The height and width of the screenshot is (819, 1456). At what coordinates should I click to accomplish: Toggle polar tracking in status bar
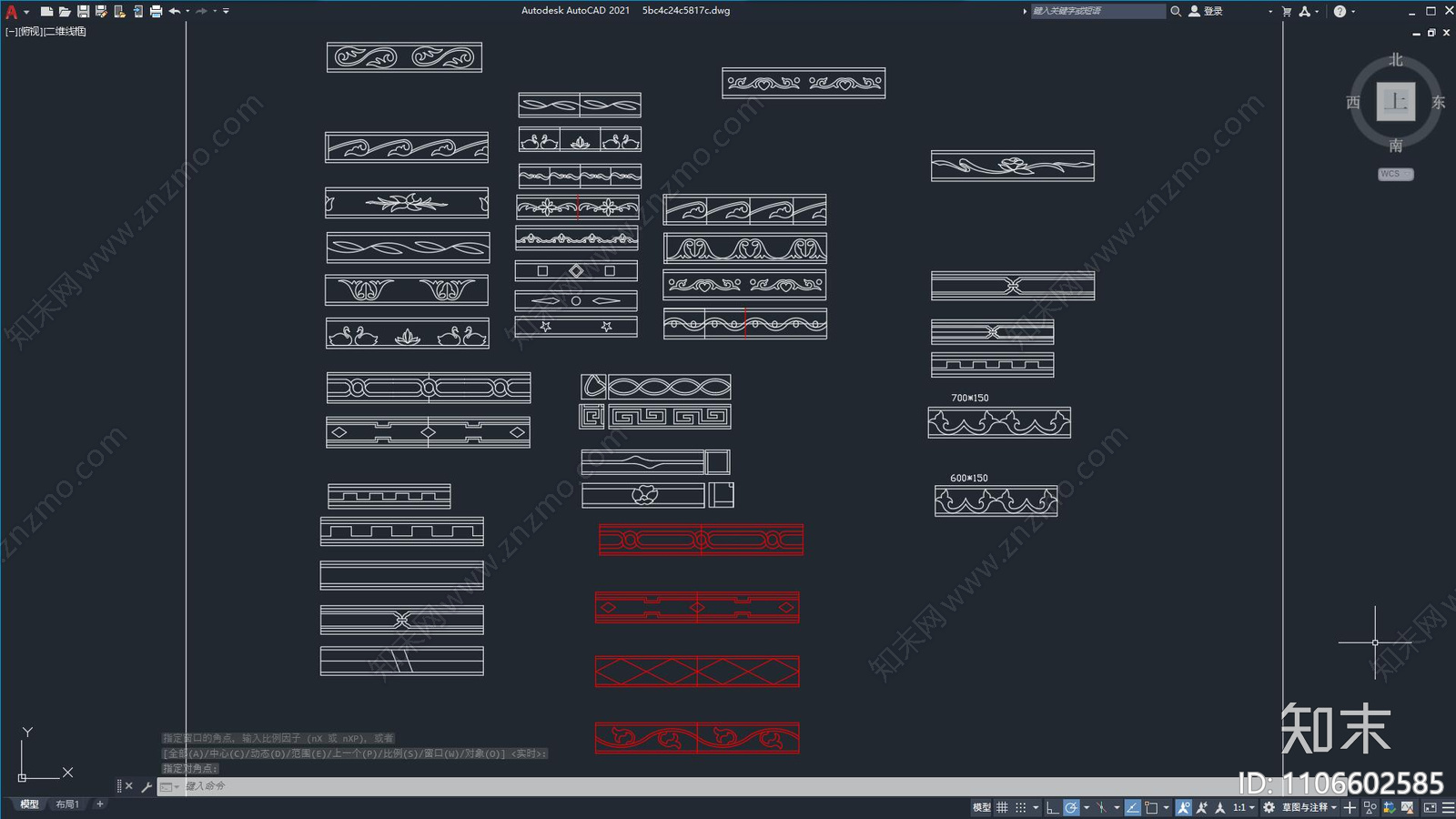click(1071, 807)
